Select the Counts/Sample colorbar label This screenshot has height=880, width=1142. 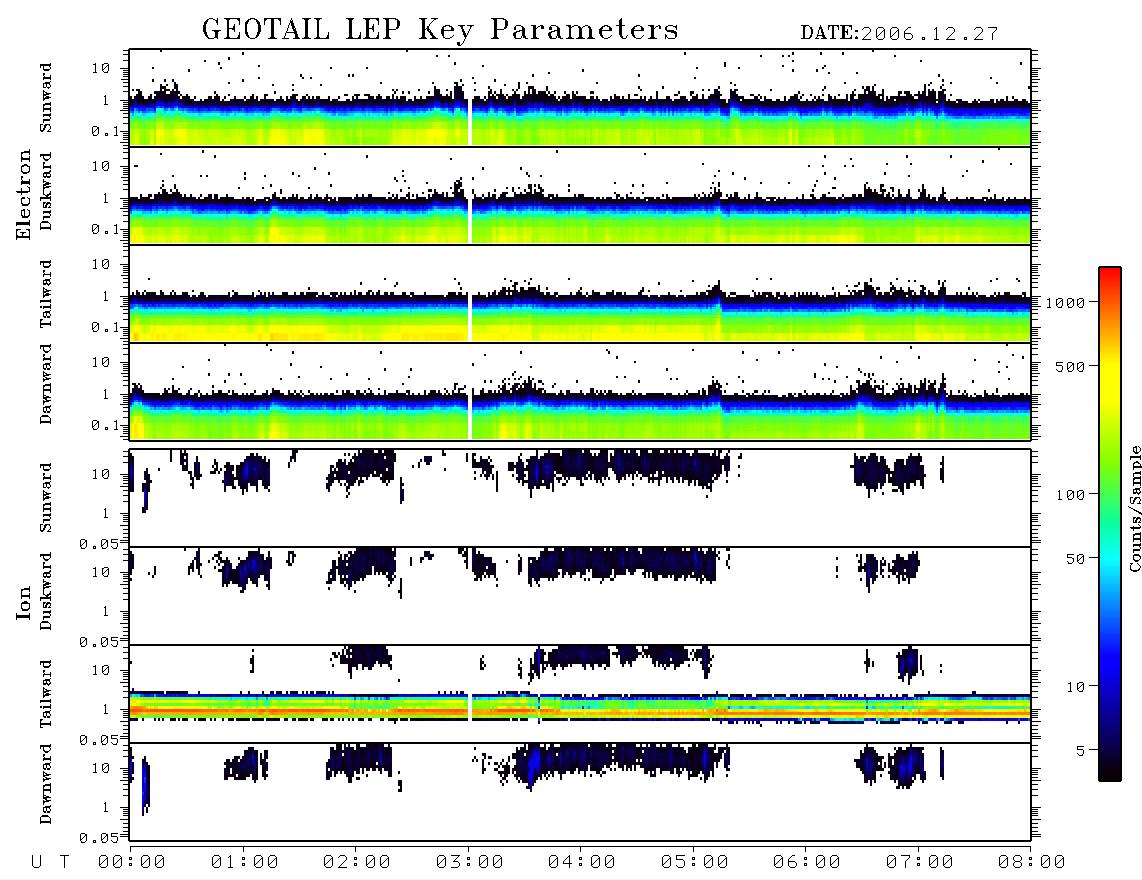coord(1134,509)
